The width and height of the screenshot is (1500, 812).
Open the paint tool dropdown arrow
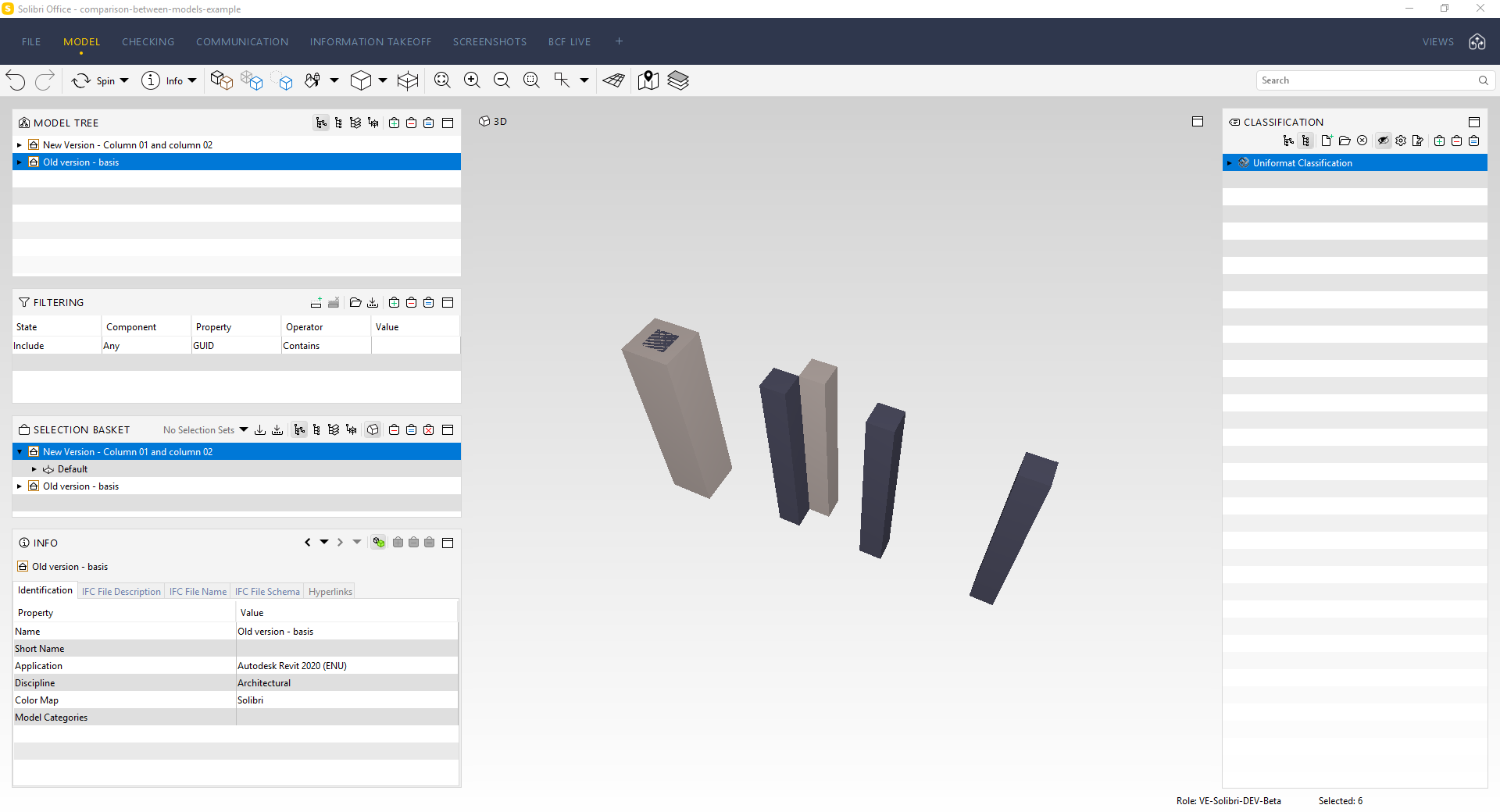coord(334,80)
